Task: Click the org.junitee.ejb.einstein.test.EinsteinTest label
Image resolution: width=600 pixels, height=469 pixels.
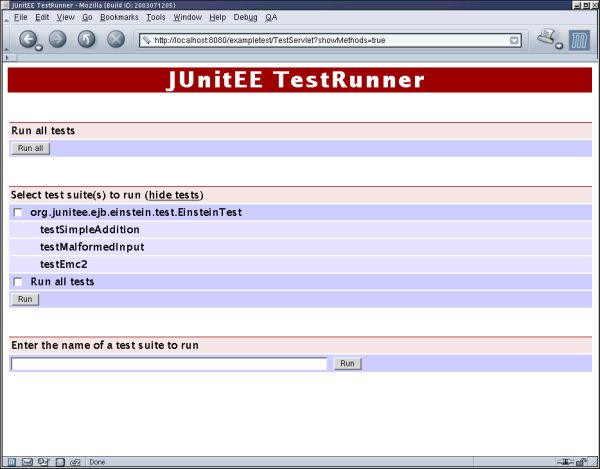Action: coord(136,213)
